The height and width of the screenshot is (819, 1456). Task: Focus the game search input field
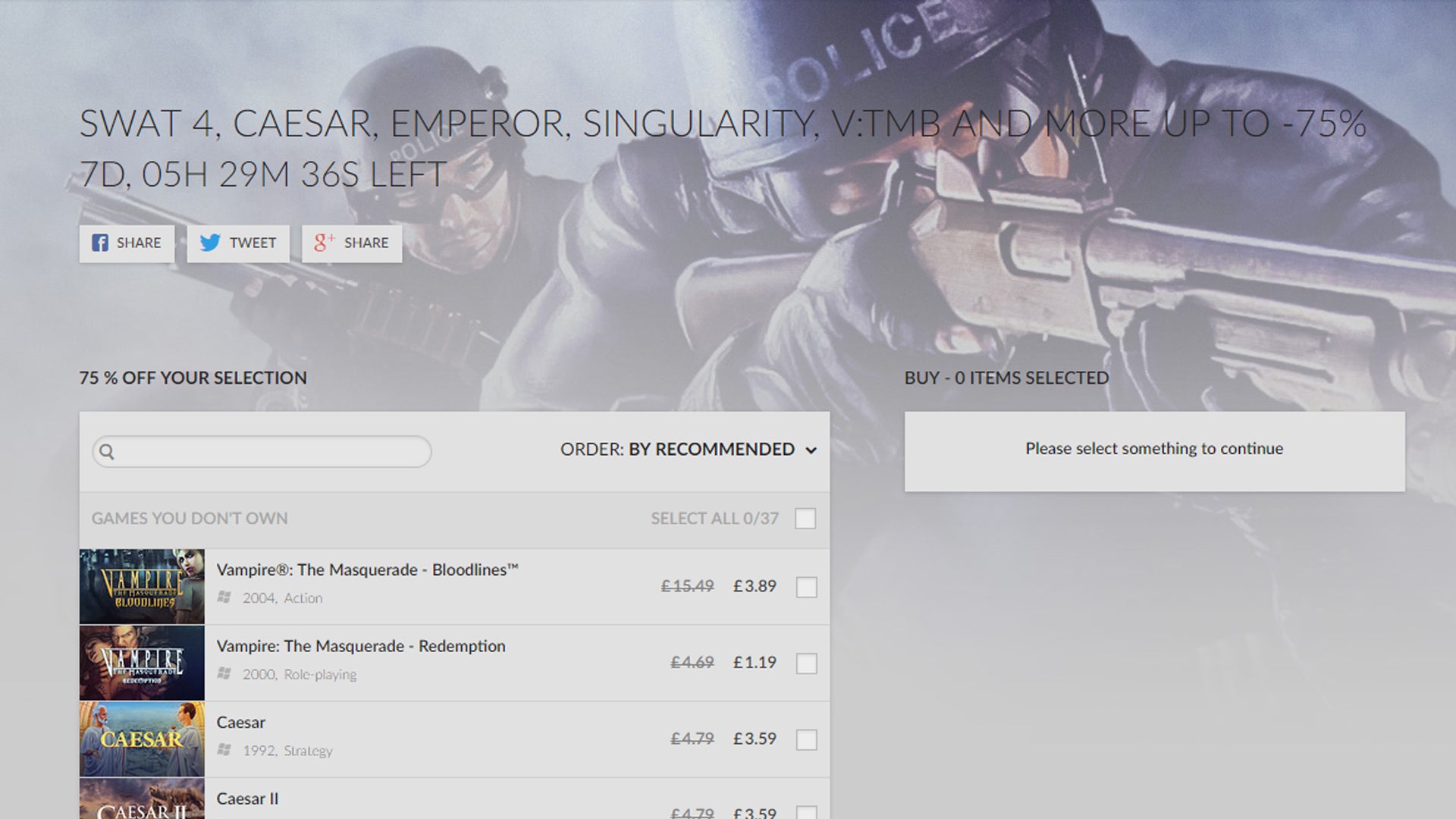click(262, 452)
